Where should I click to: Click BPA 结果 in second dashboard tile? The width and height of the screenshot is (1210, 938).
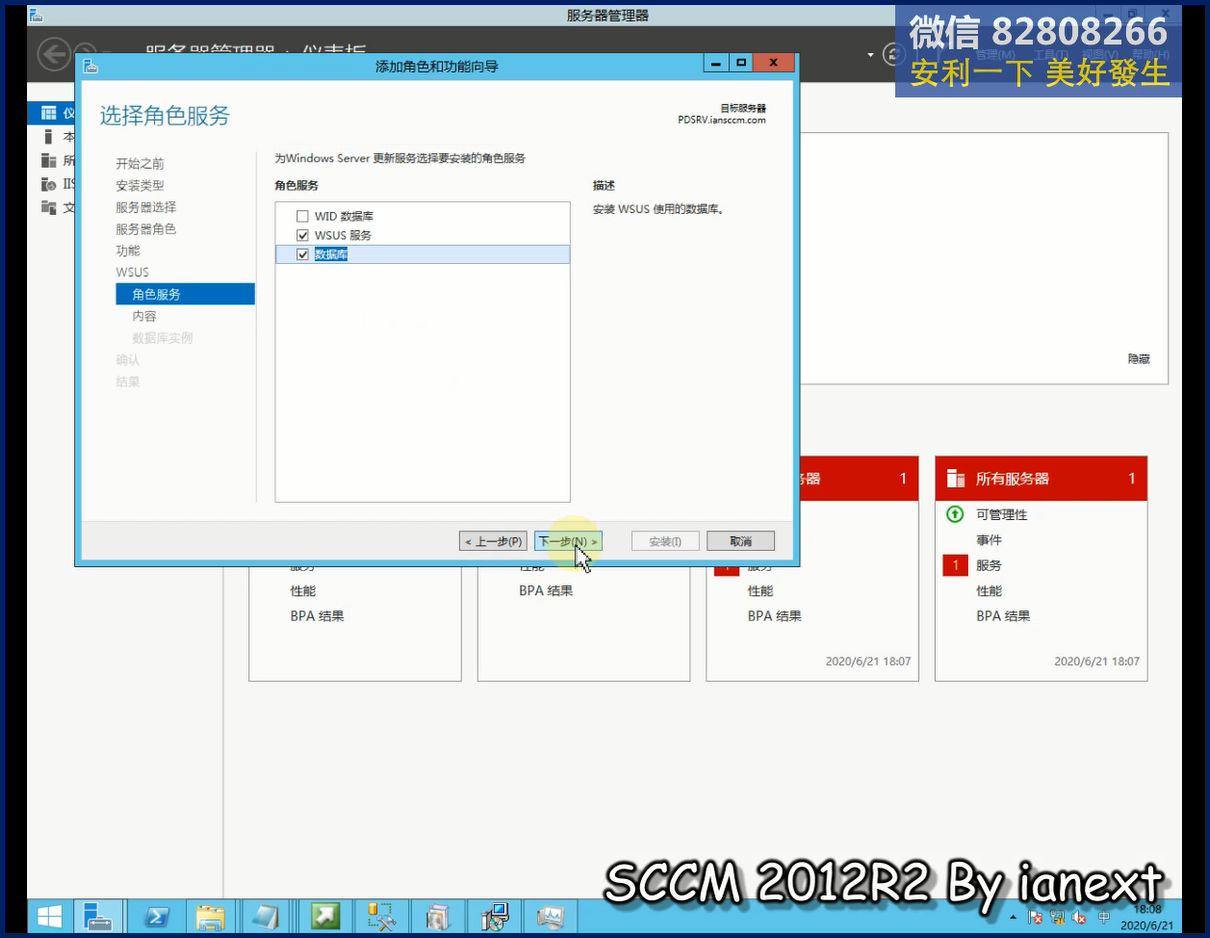click(546, 591)
